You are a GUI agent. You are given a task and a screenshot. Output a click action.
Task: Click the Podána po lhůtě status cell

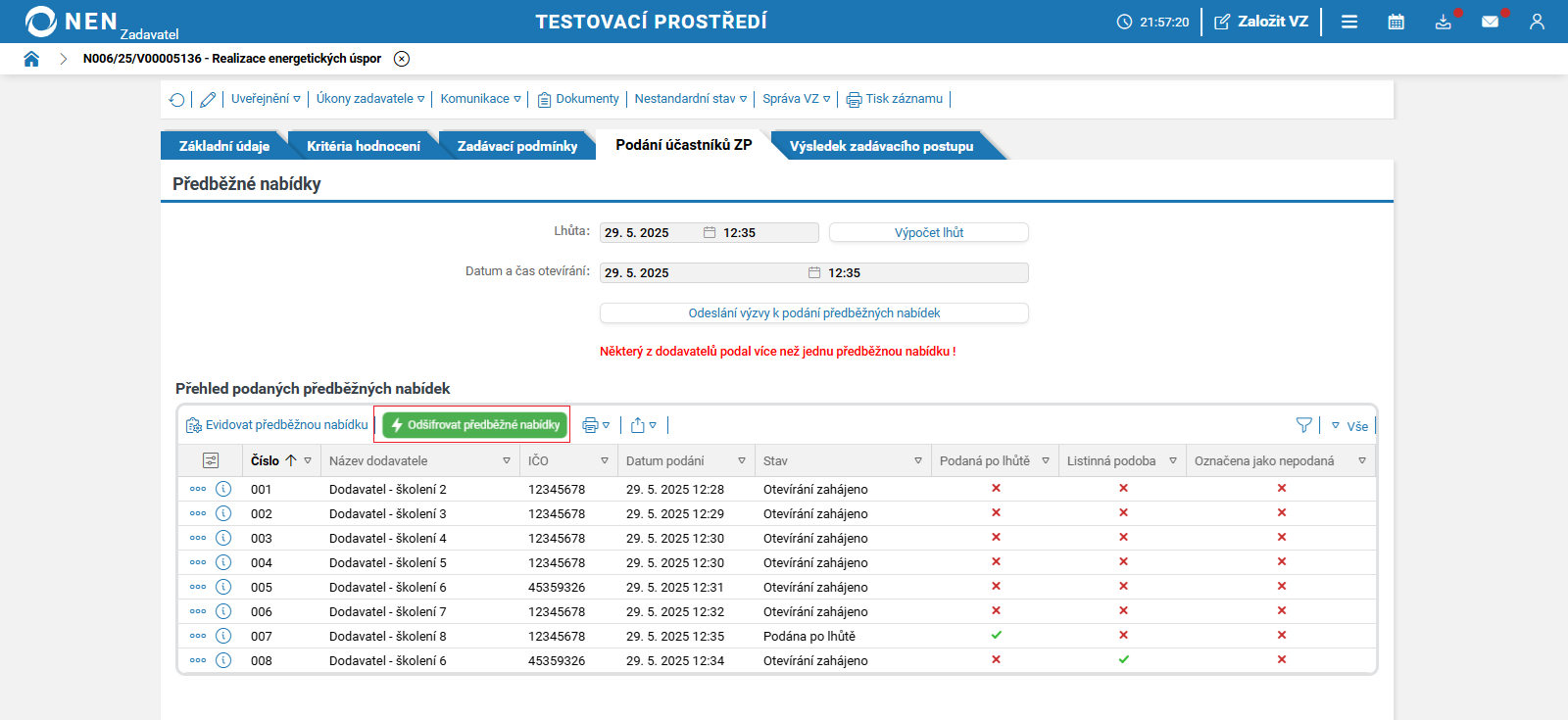(x=809, y=636)
